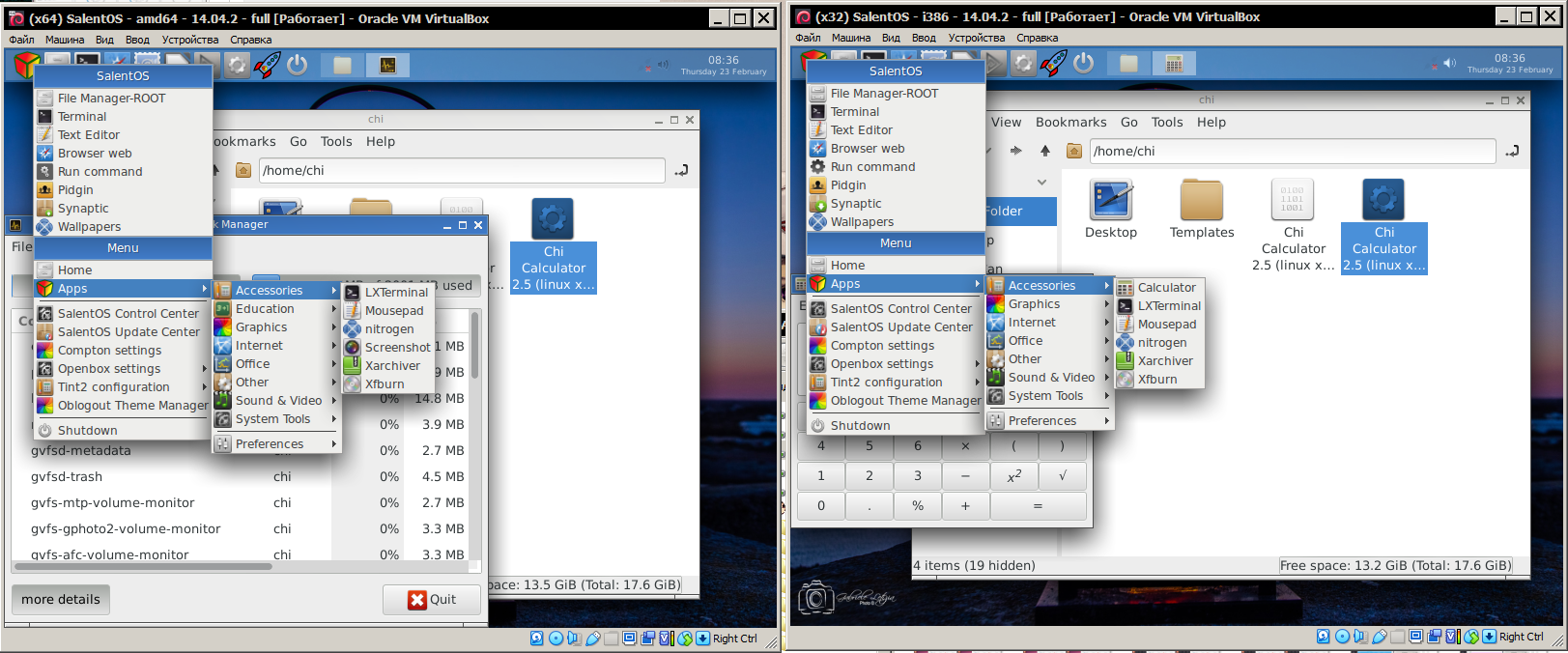Open File Manager-ROOT in x32 menu
Image resolution: width=1568 pixels, height=653 pixels.
pyautogui.click(x=884, y=94)
